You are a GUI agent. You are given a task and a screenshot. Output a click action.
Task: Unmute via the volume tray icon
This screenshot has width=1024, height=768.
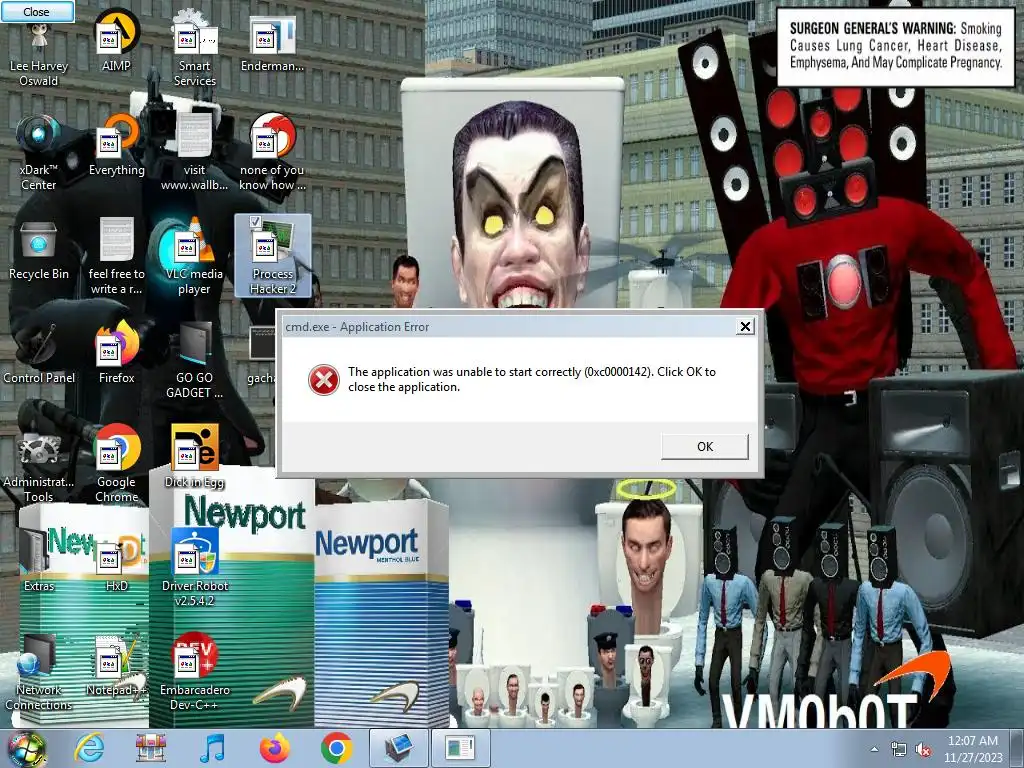(923, 750)
